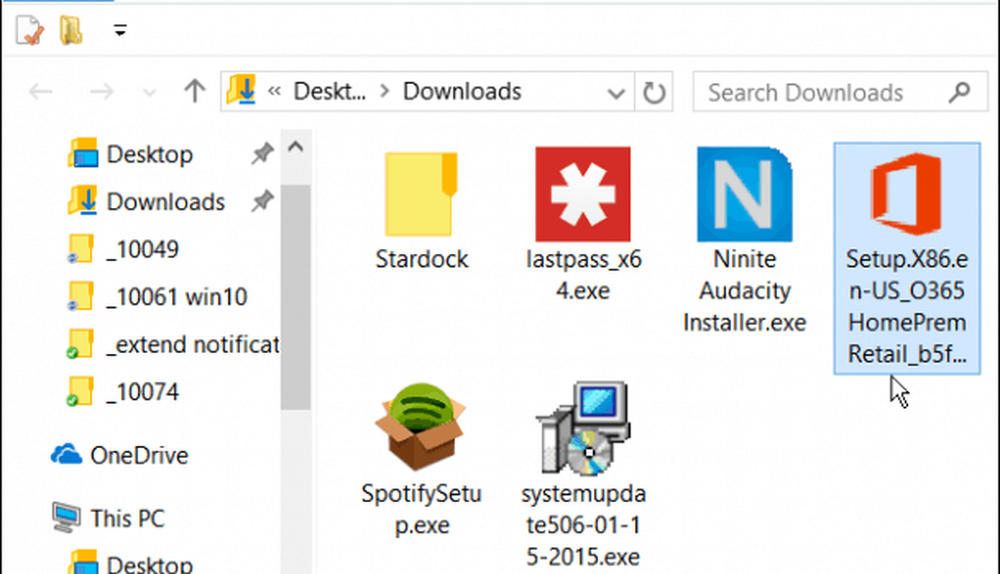Unpin Downloads using its pin icon
The image size is (1000, 574).
coord(262,202)
